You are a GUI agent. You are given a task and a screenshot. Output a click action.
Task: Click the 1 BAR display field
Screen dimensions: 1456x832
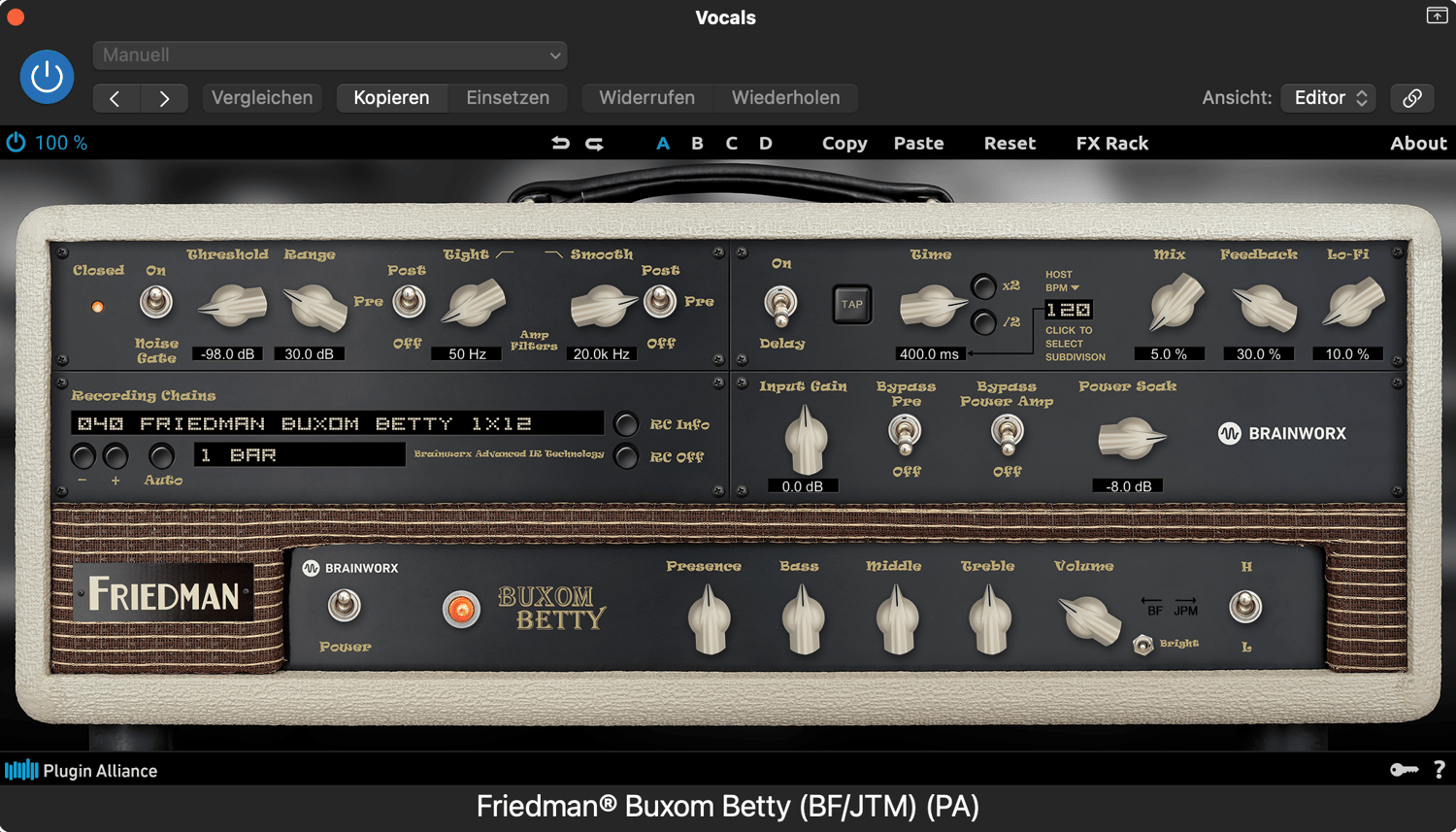[x=300, y=454]
